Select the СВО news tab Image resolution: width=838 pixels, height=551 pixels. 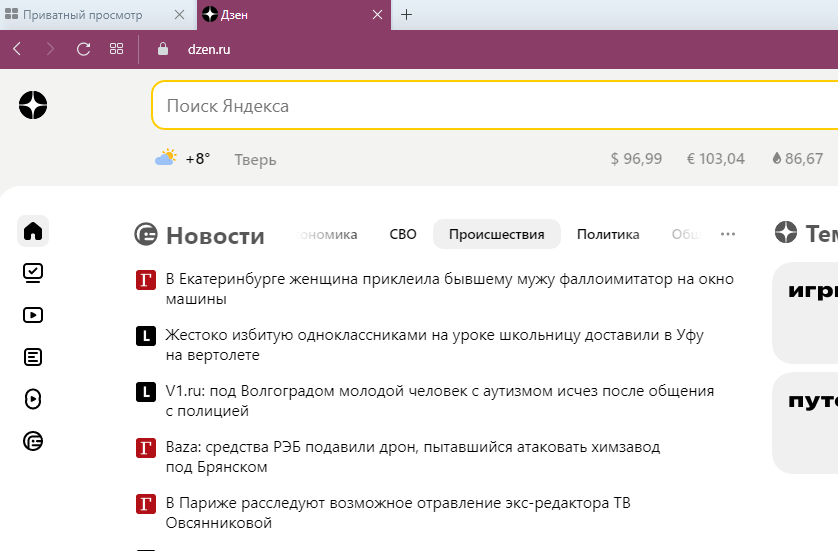click(403, 234)
